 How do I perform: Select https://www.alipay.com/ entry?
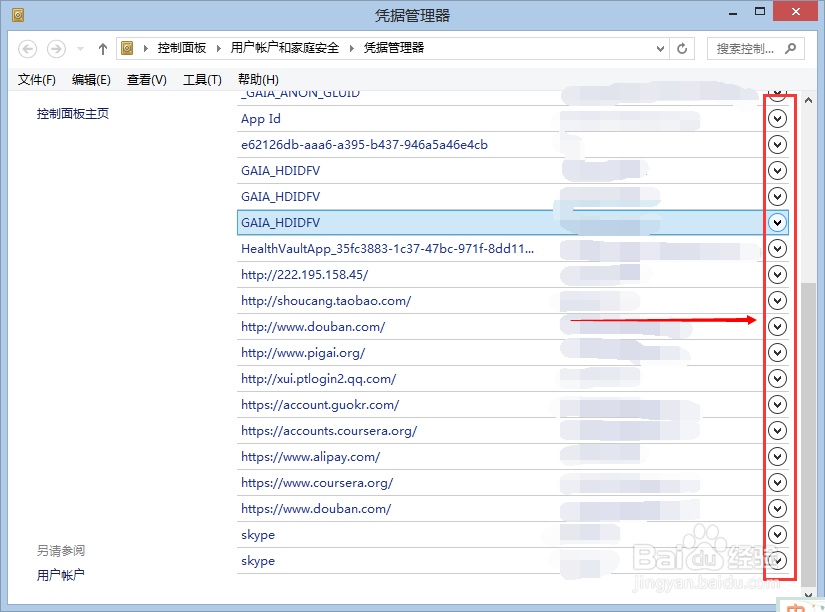pos(512,457)
